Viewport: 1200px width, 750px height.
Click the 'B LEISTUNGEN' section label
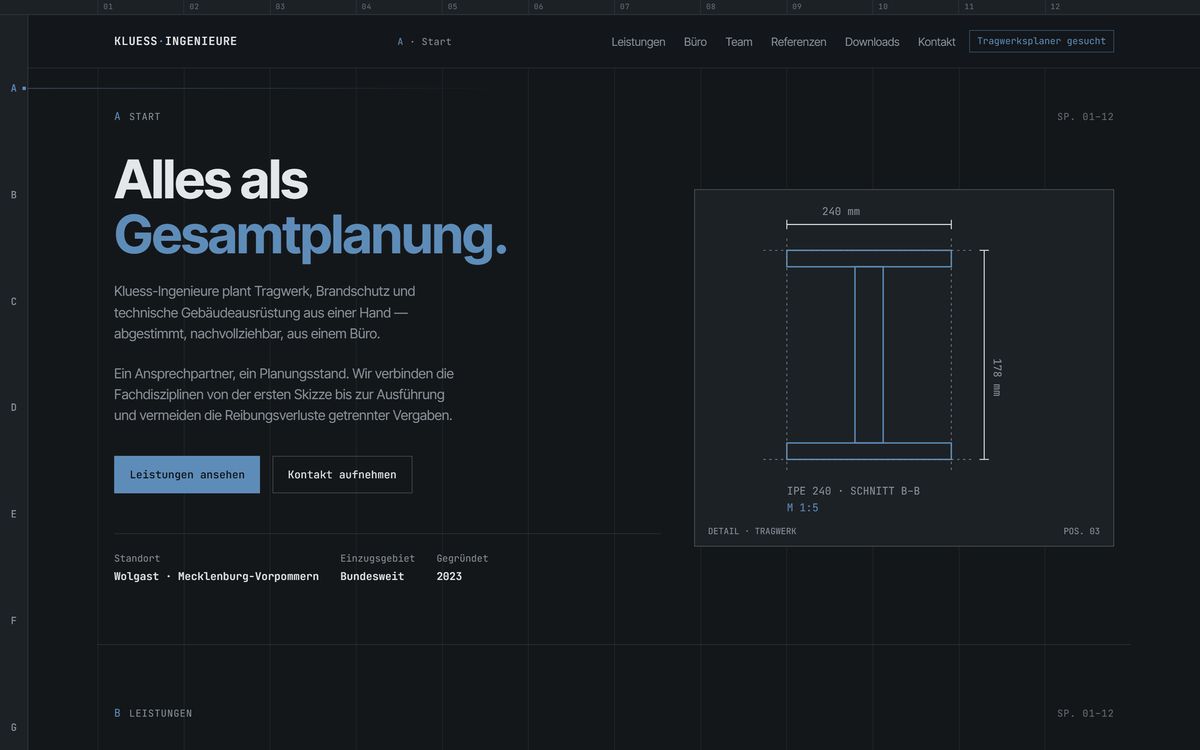[153, 714]
